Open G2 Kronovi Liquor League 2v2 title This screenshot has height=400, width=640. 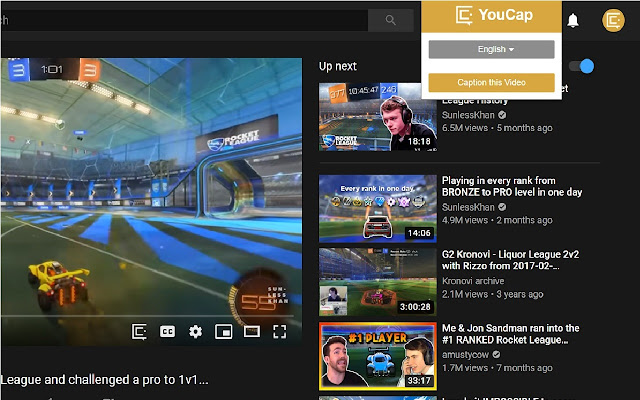[510, 260]
